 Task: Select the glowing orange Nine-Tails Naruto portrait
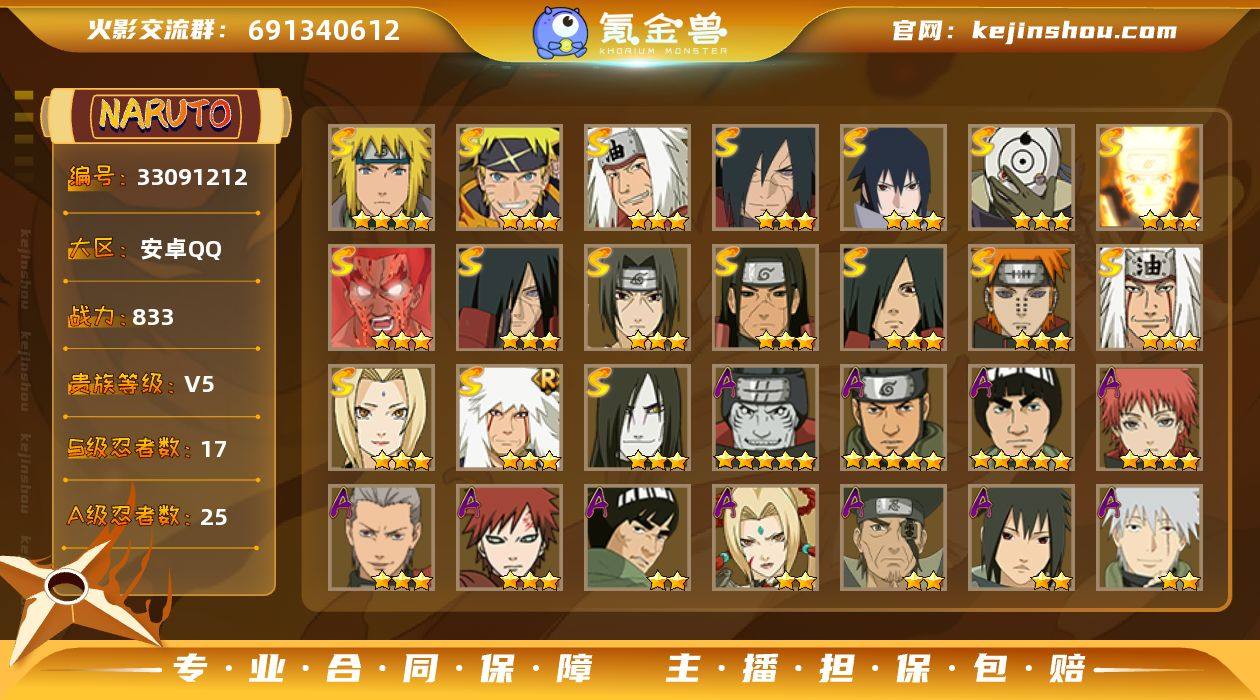[x=1149, y=177]
